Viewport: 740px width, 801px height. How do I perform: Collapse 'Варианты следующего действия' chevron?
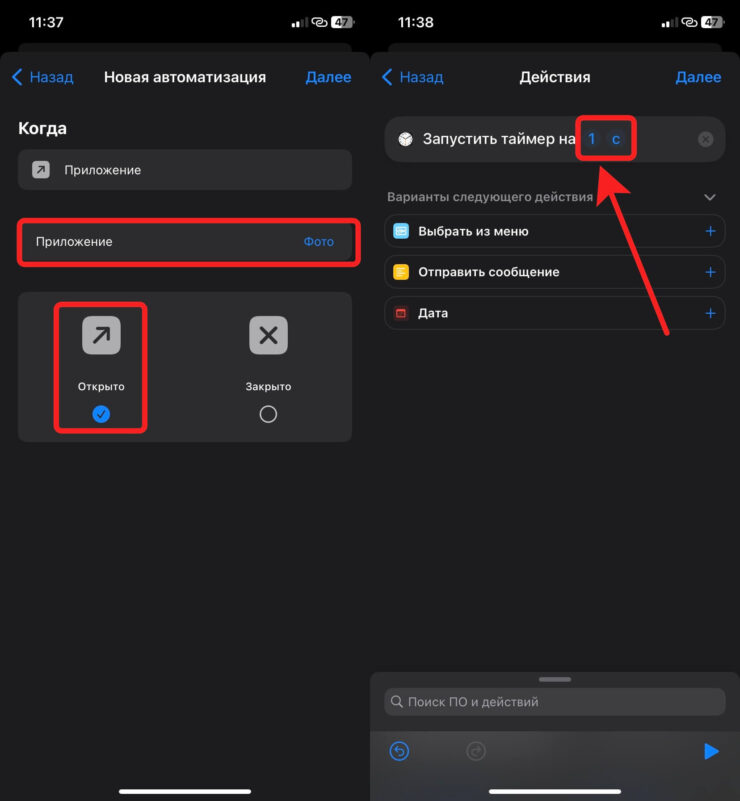710,197
